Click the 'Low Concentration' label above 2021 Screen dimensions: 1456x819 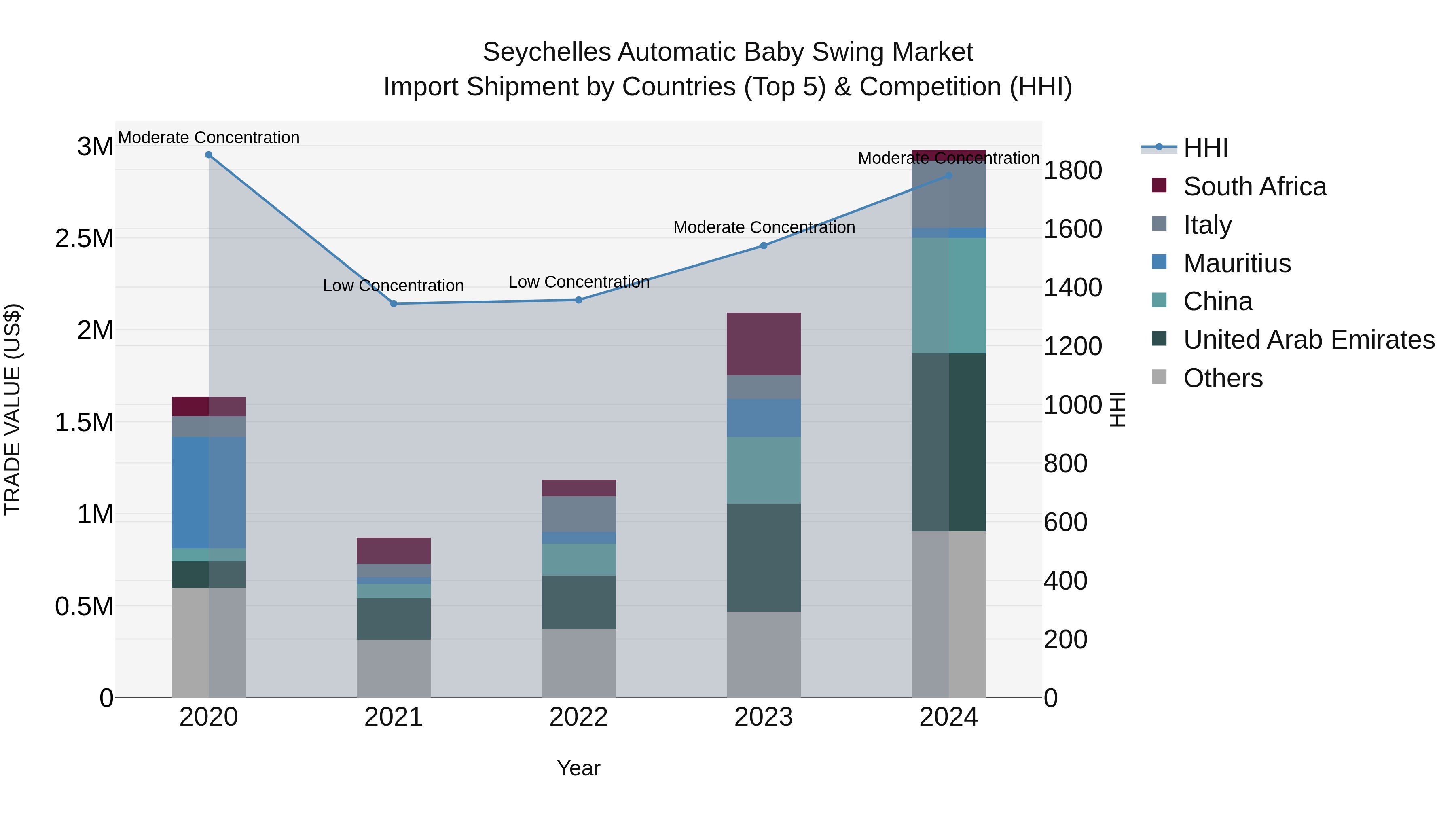[394, 286]
